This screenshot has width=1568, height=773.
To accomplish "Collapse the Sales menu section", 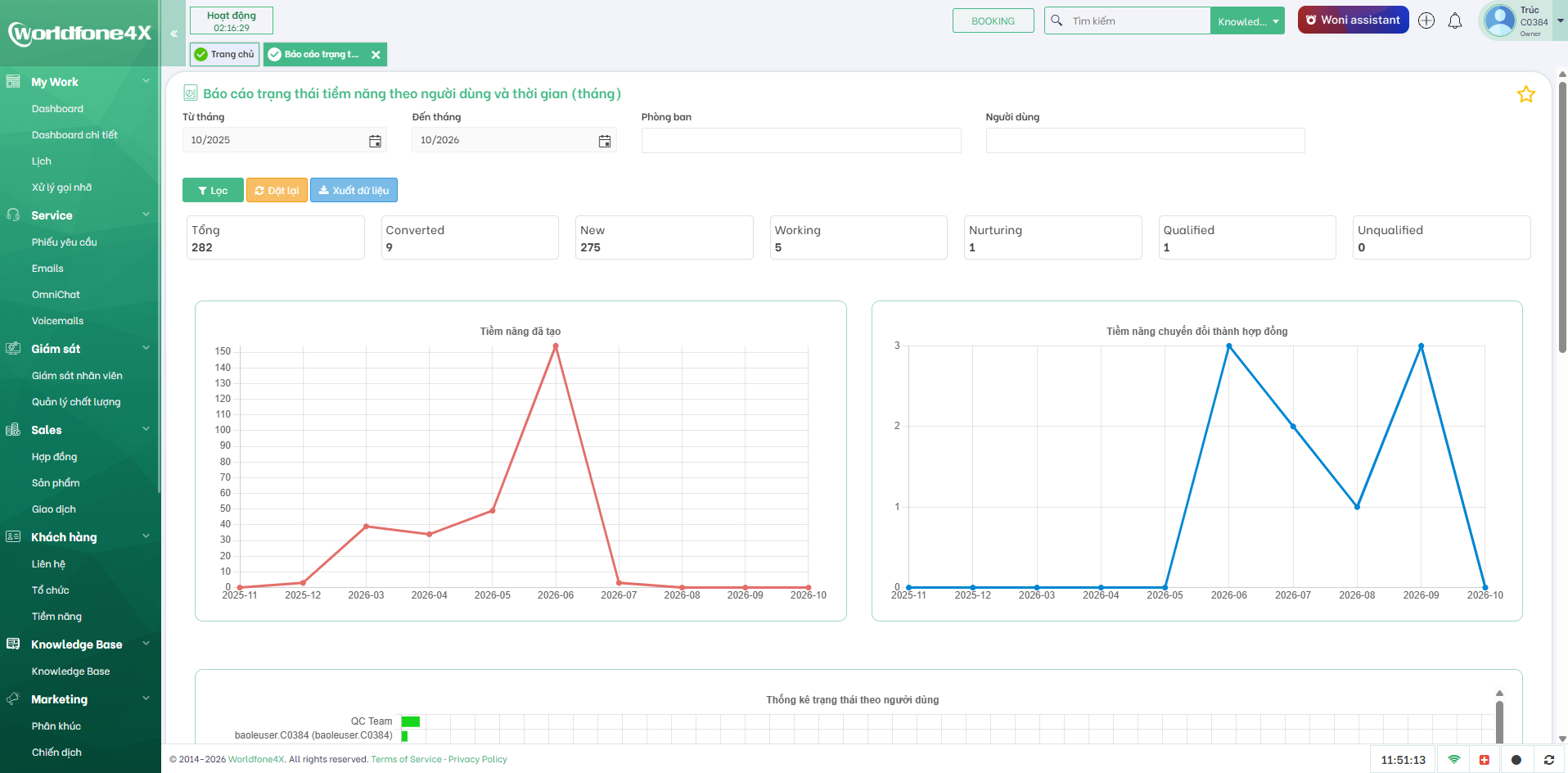I will click(x=146, y=429).
